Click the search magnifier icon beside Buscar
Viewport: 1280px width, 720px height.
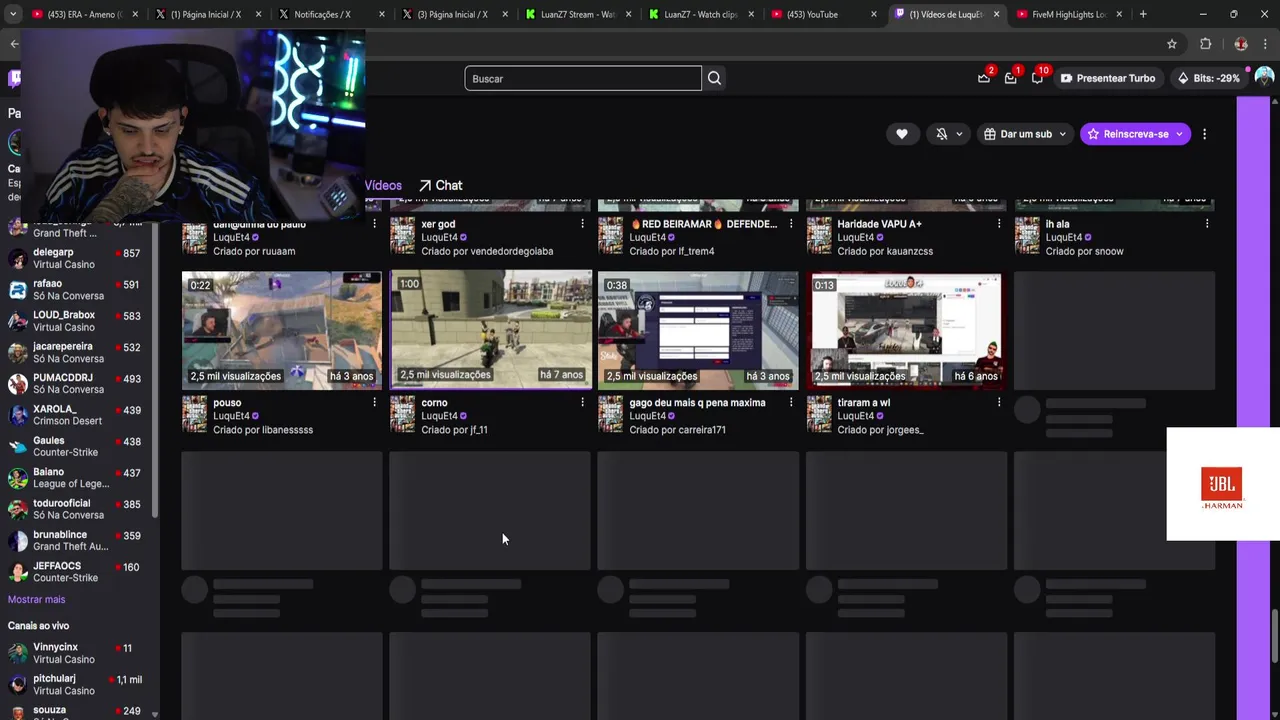coord(714,78)
